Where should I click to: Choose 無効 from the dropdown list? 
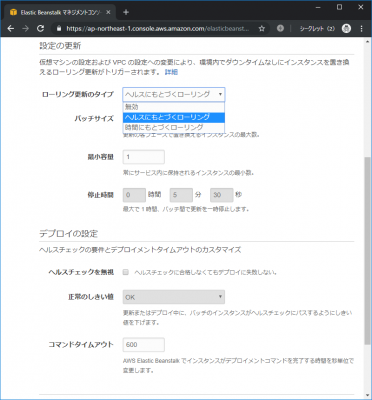point(174,107)
